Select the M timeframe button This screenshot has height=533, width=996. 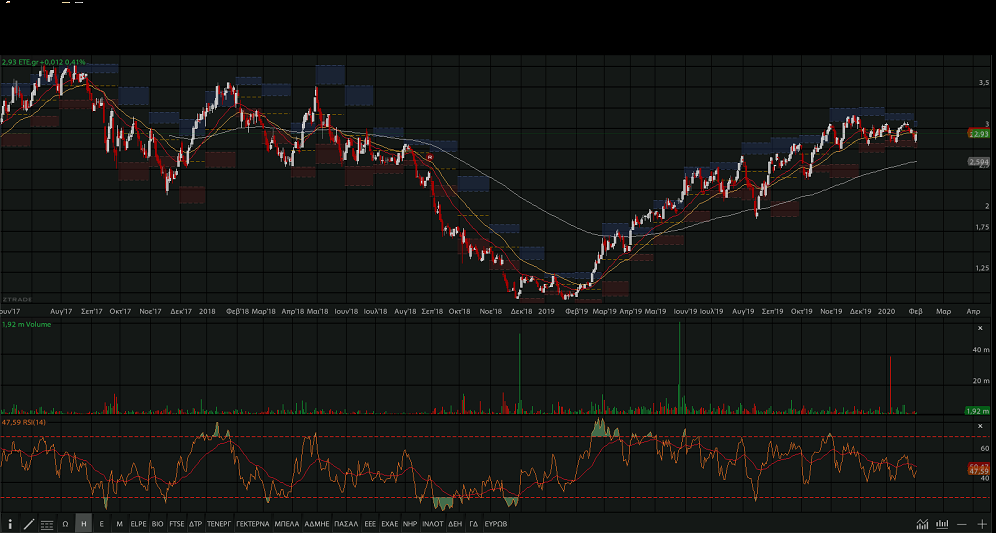[119, 523]
